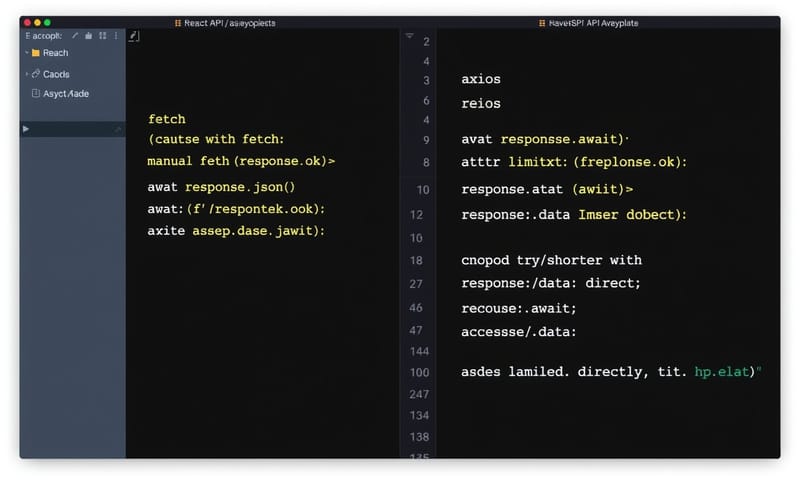Click line number 12 in the gutter
Image resolution: width=800 pixels, height=480 pixels.
[416, 215]
